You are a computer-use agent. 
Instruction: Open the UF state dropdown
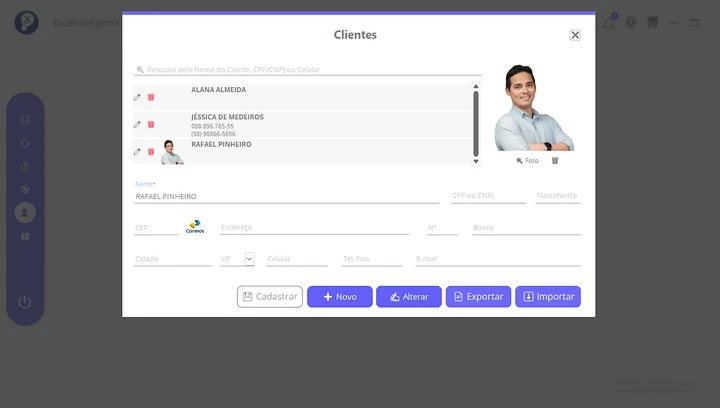point(249,259)
